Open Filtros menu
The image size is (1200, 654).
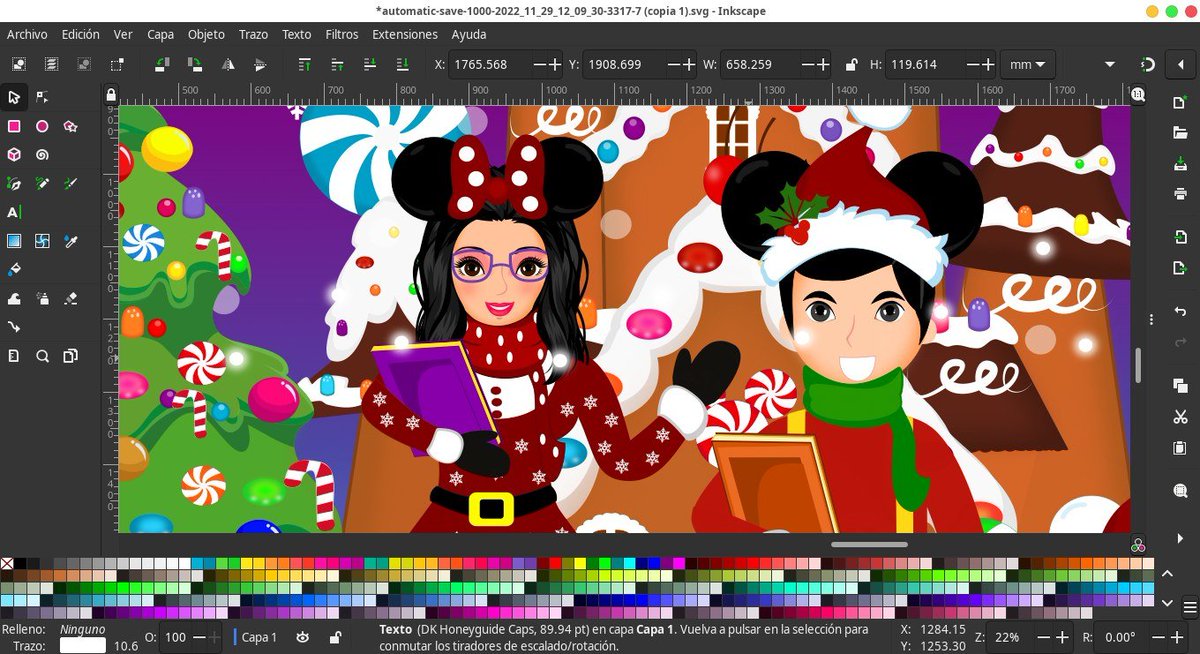click(342, 34)
